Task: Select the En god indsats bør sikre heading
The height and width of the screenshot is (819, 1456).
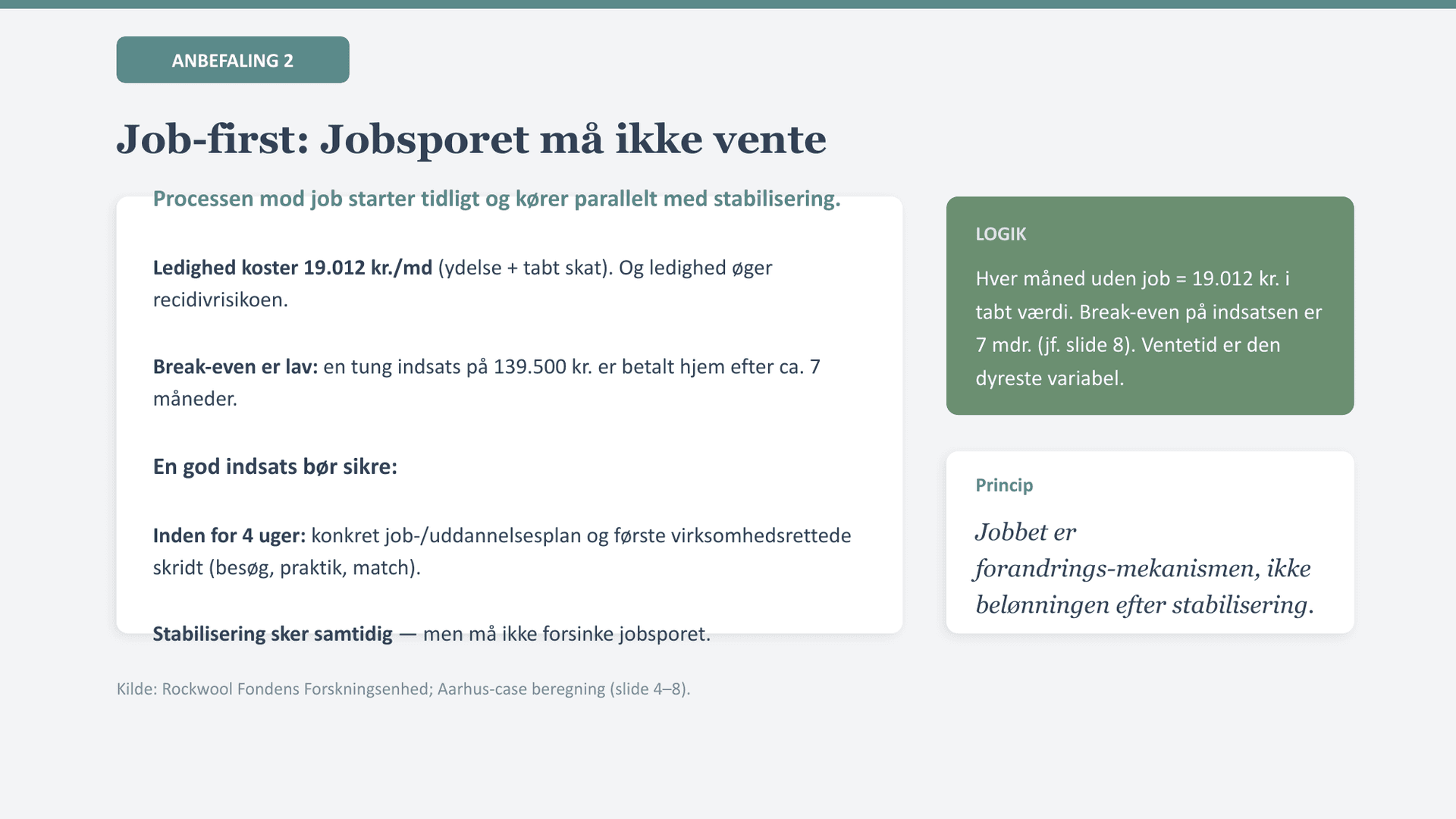Action: coord(275,466)
